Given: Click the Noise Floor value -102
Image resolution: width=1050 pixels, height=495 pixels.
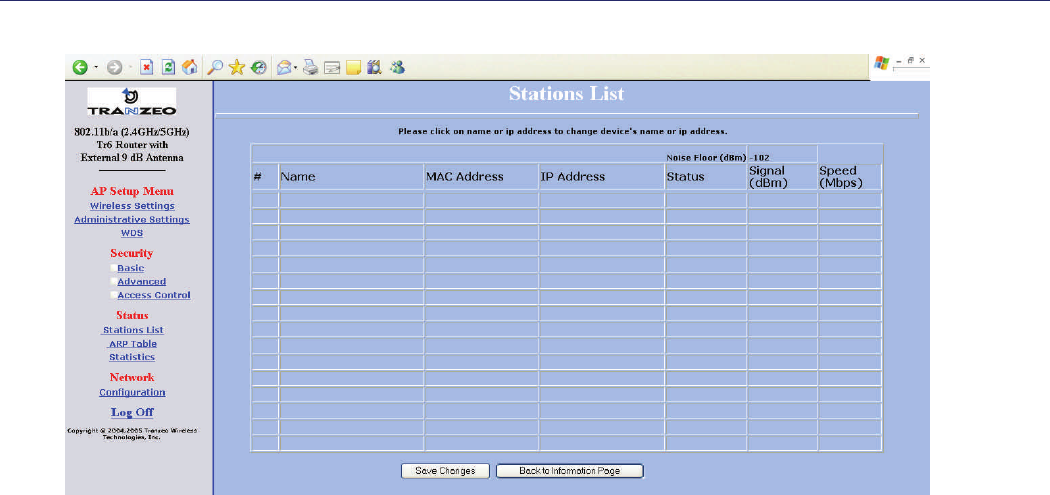Looking at the screenshot, I should [x=760, y=157].
